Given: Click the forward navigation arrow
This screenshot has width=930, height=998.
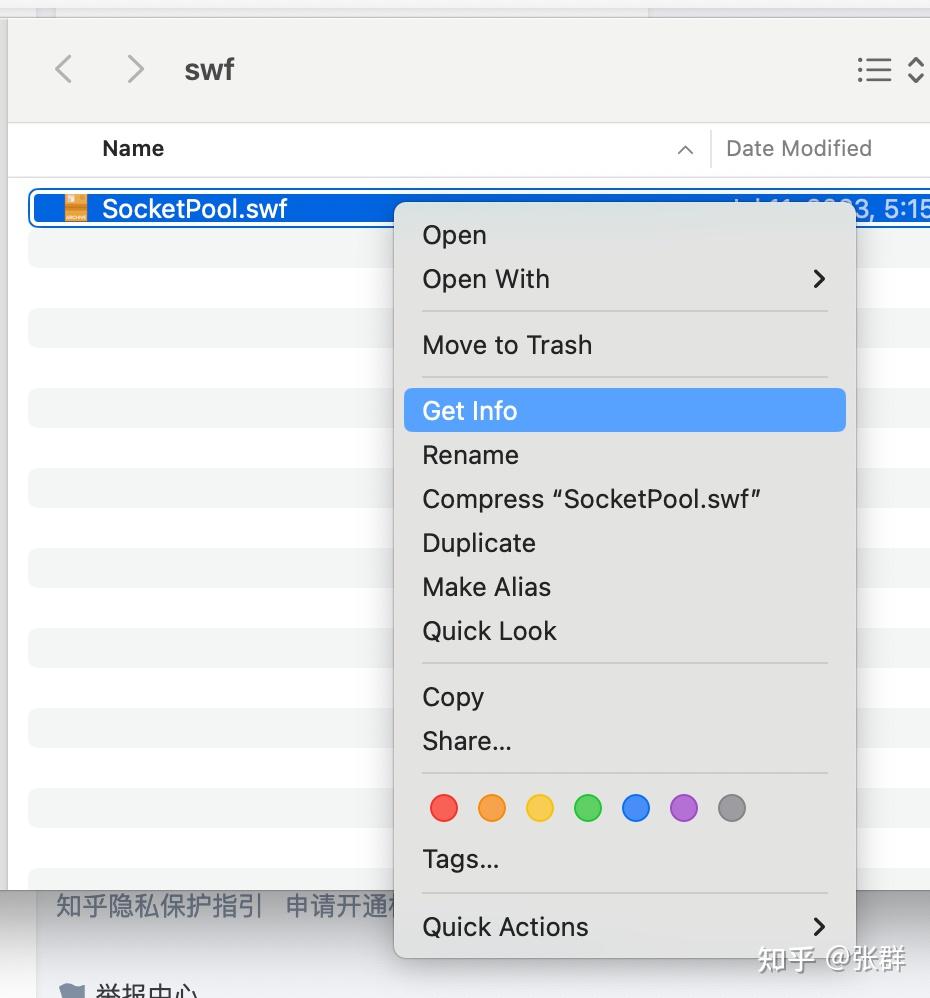Looking at the screenshot, I should pyautogui.click(x=134, y=69).
